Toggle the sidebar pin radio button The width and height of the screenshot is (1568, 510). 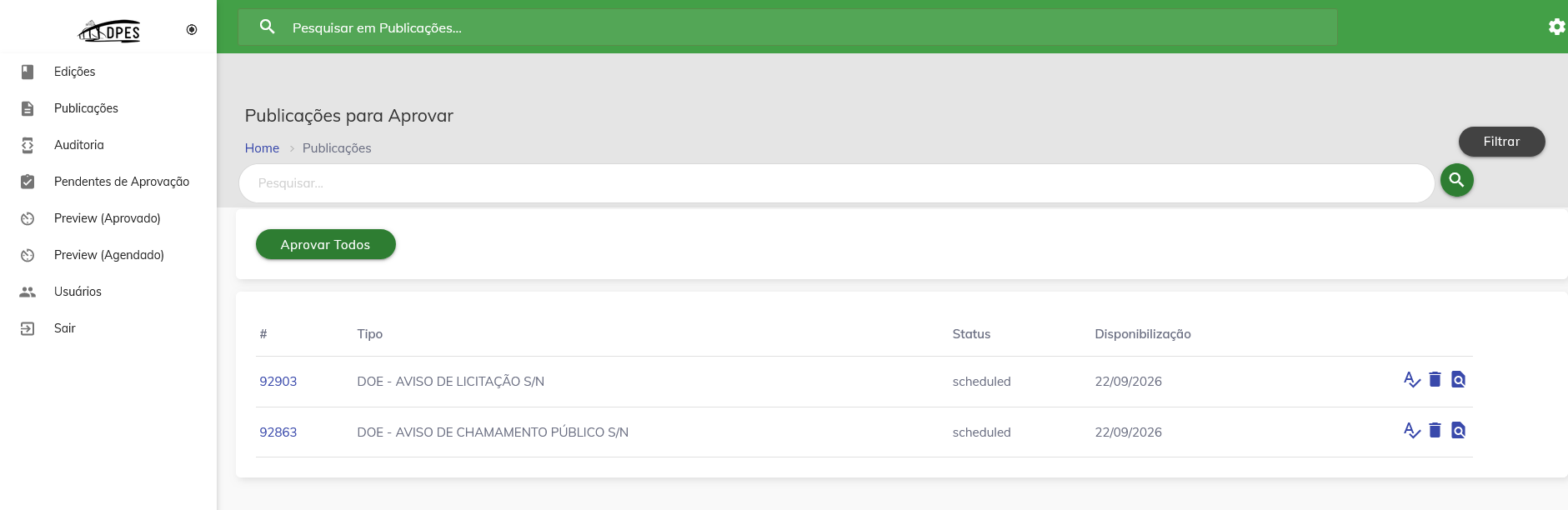coord(192,29)
